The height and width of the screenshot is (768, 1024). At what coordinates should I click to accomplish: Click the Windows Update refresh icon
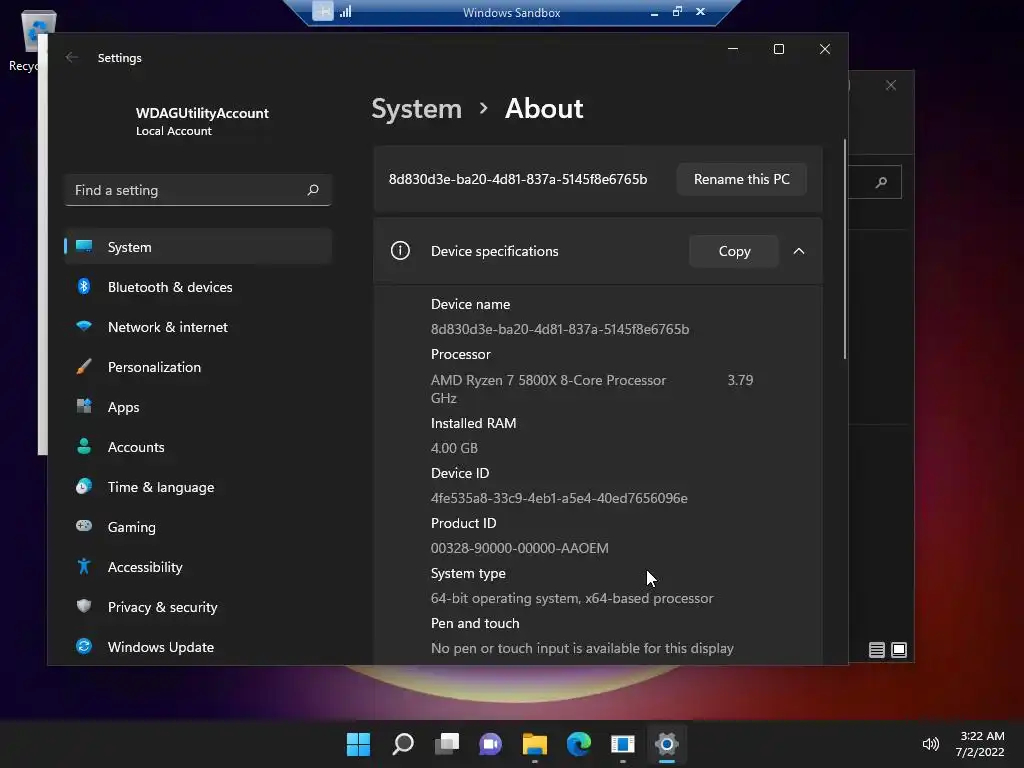coord(84,647)
